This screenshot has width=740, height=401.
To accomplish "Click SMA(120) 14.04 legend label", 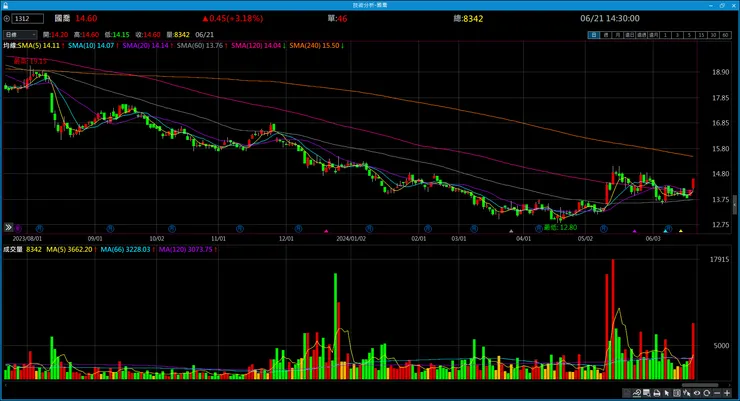I will point(258,45).
